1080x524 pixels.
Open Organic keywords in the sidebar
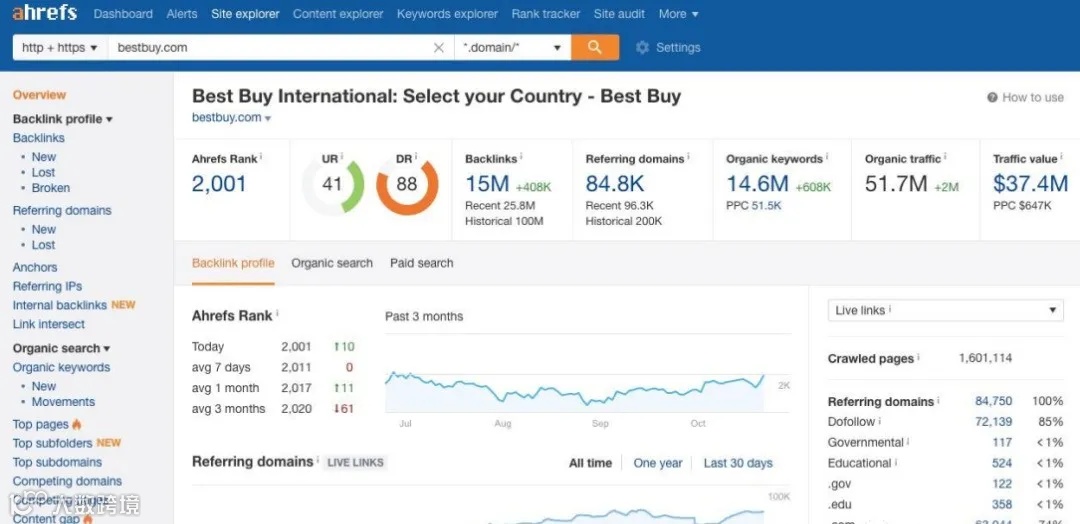pos(61,368)
